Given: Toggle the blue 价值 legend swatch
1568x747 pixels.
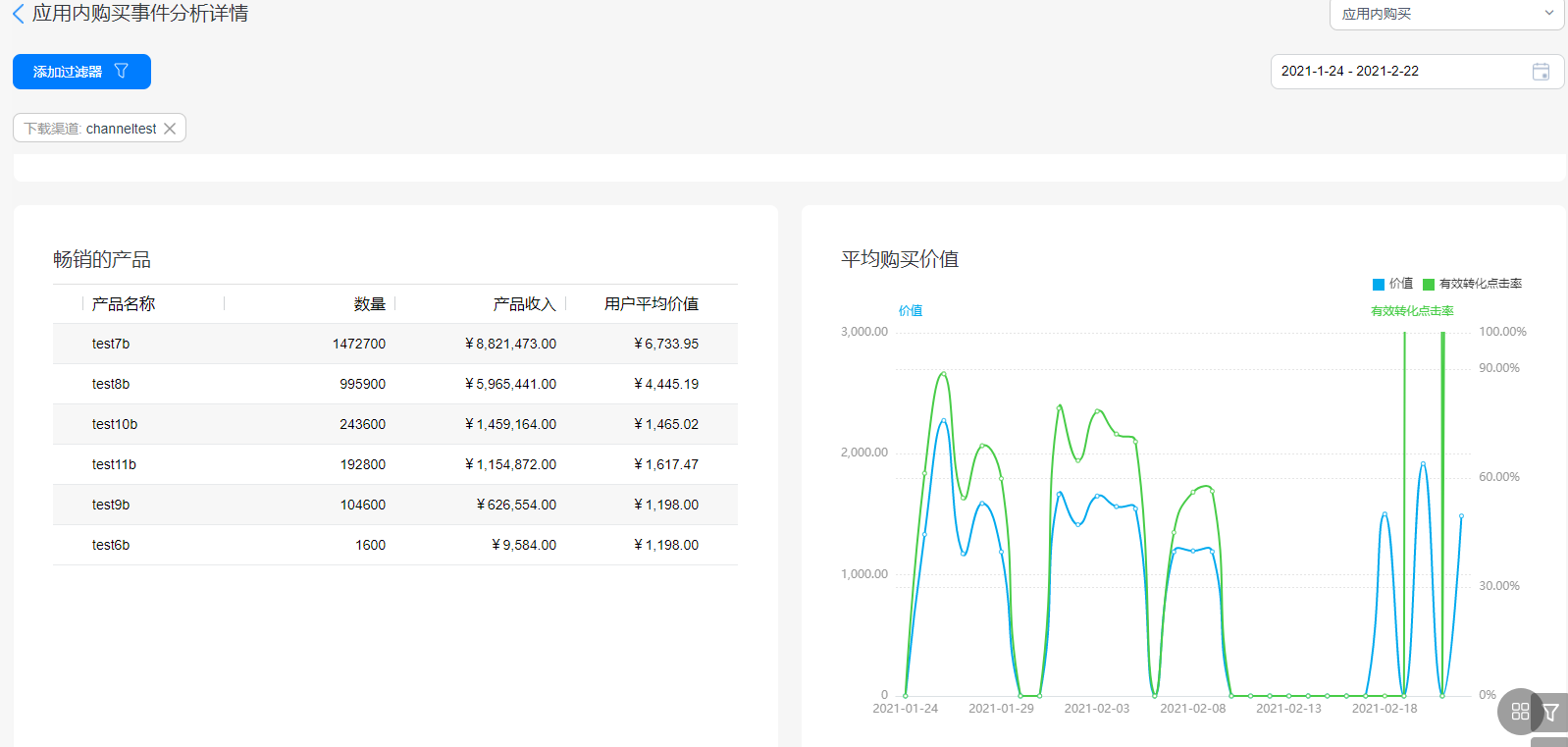Looking at the screenshot, I should (1379, 285).
